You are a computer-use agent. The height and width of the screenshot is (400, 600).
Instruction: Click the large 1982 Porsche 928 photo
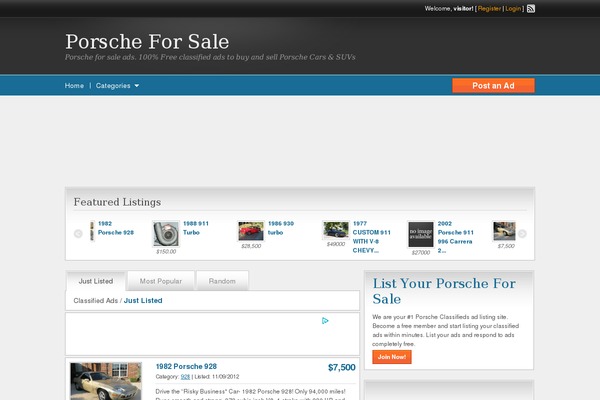(106, 381)
